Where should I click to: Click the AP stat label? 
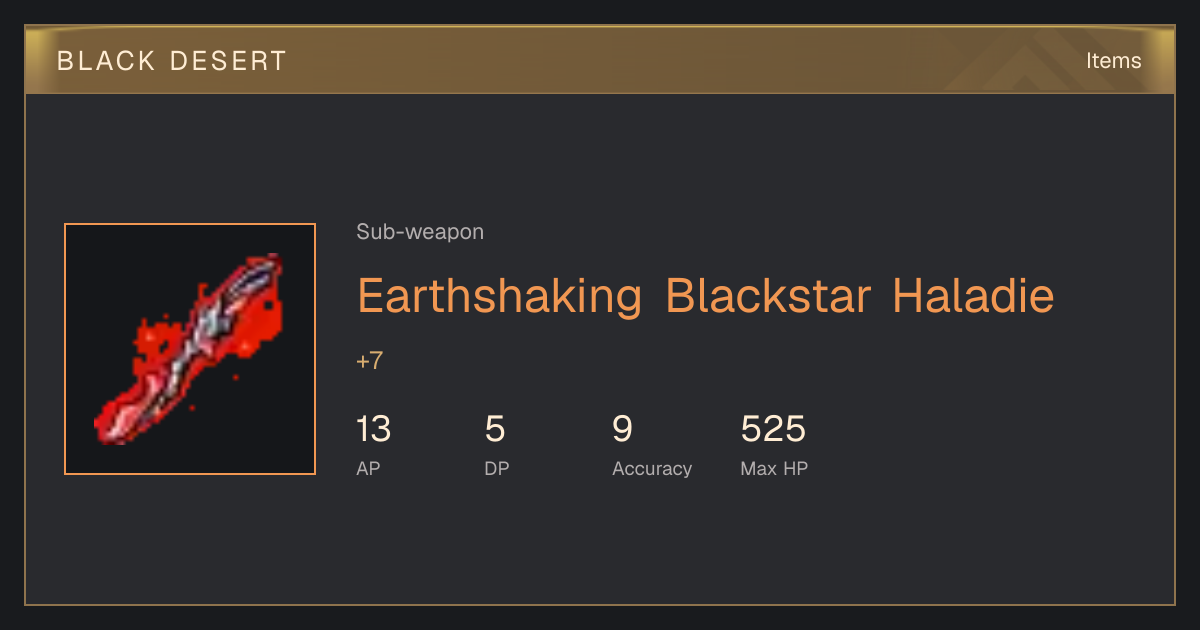click(x=368, y=468)
